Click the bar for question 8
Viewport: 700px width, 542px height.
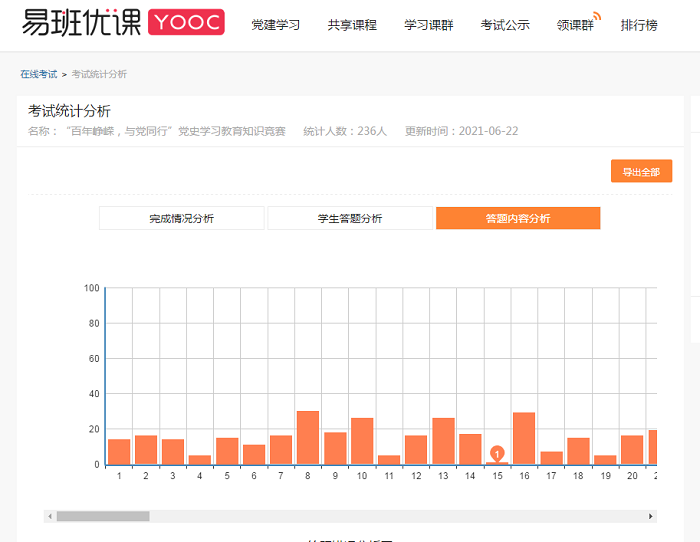[x=308, y=438]
